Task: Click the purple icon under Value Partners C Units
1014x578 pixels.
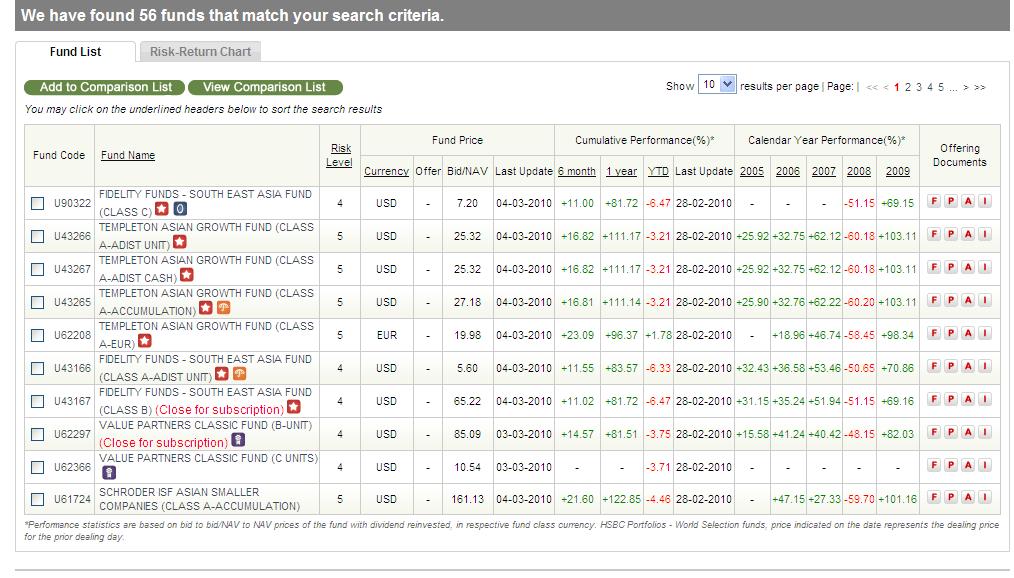Action: 109,473
